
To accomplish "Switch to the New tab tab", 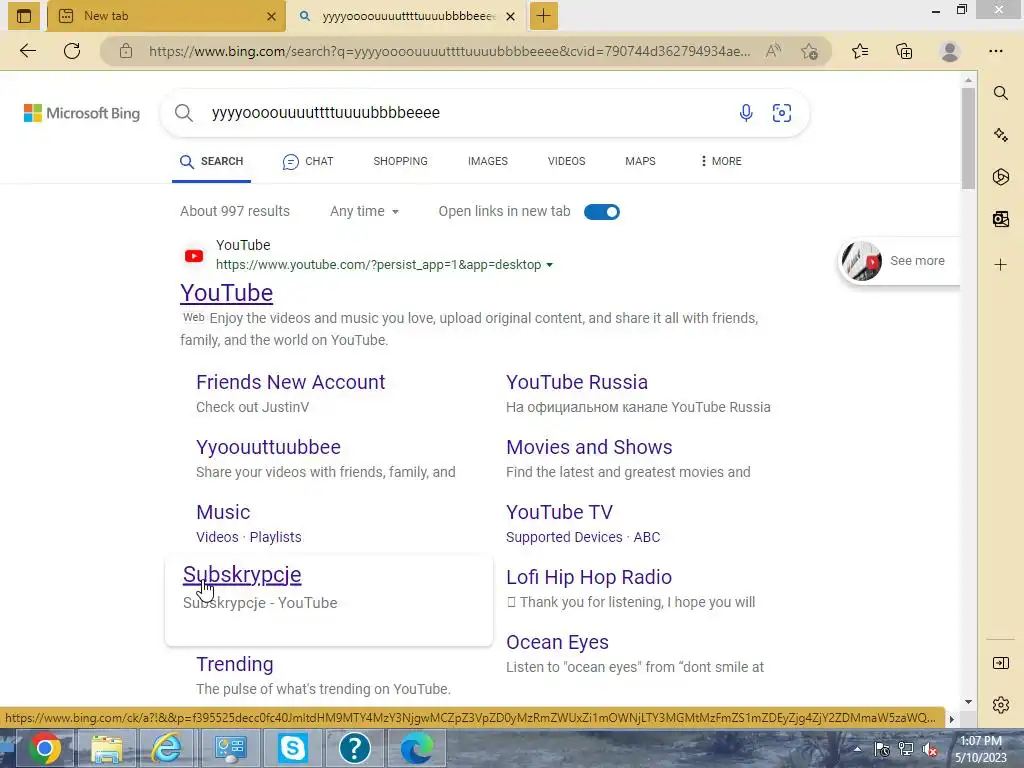I will (x=166, y=16).
